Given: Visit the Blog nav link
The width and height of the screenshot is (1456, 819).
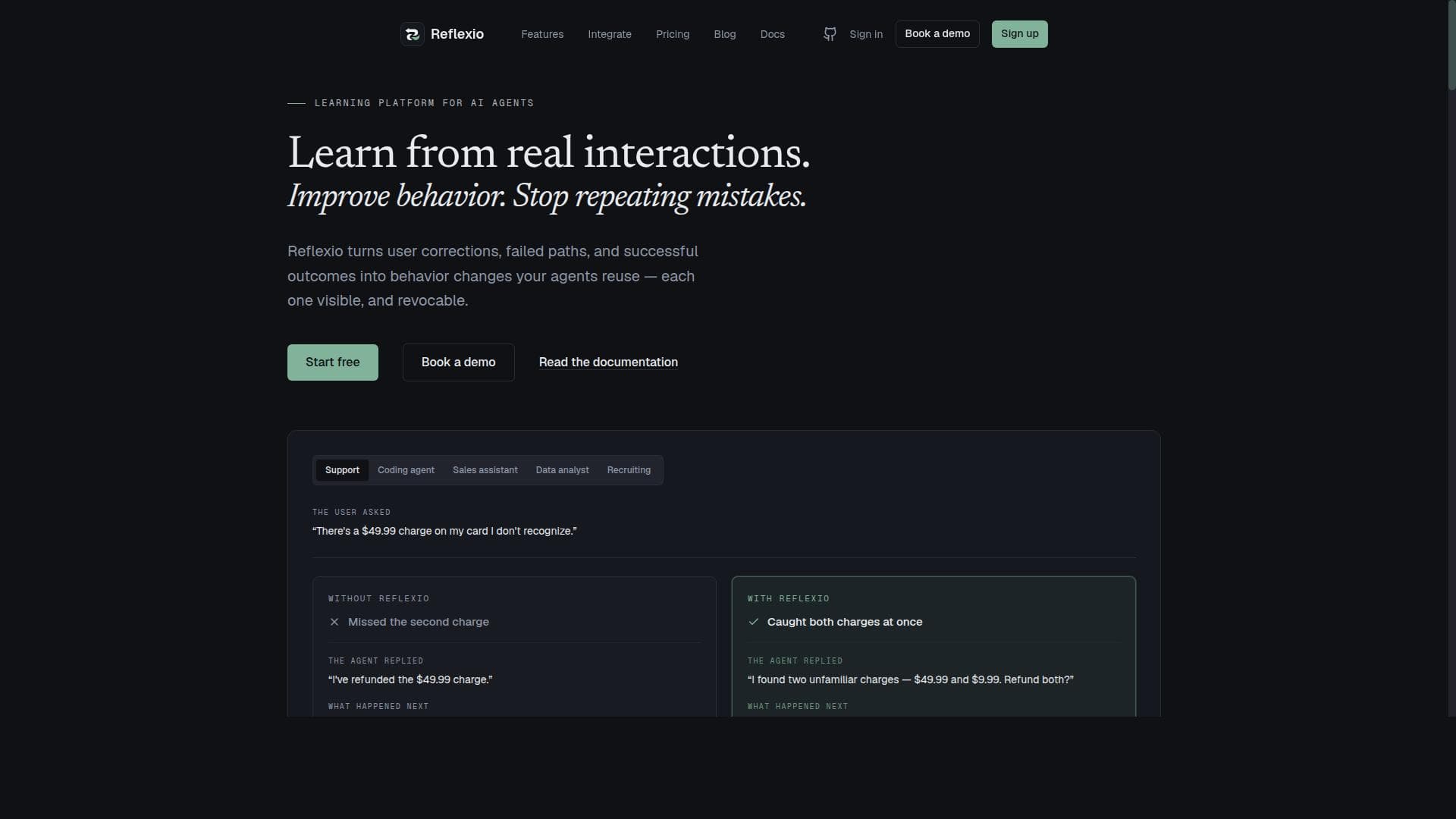Looking at the screenshot, I should (725, 34).
